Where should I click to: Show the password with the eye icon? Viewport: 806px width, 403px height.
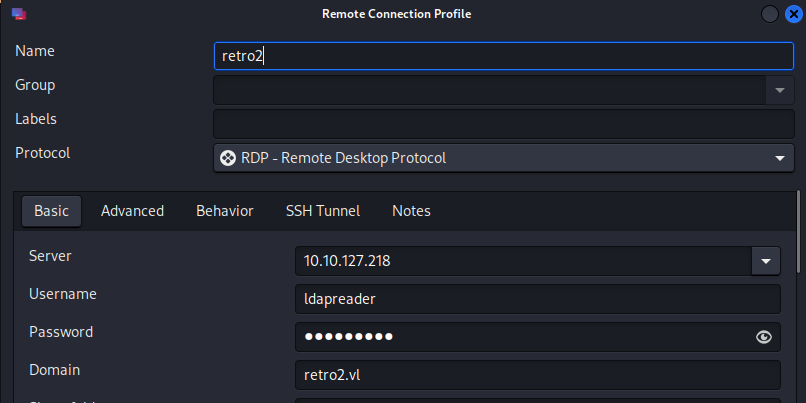click(x=765, y=337)
